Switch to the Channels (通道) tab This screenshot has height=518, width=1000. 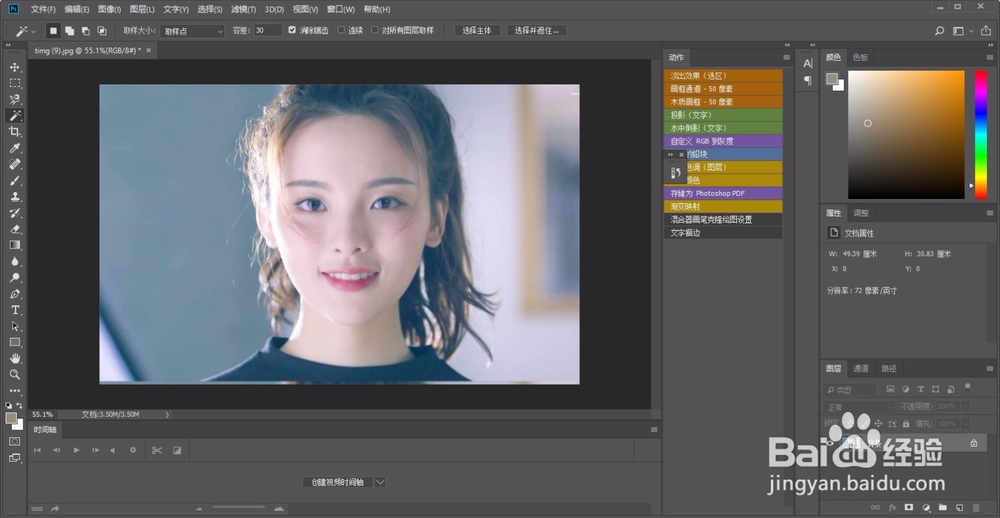(x=861, y=368)
